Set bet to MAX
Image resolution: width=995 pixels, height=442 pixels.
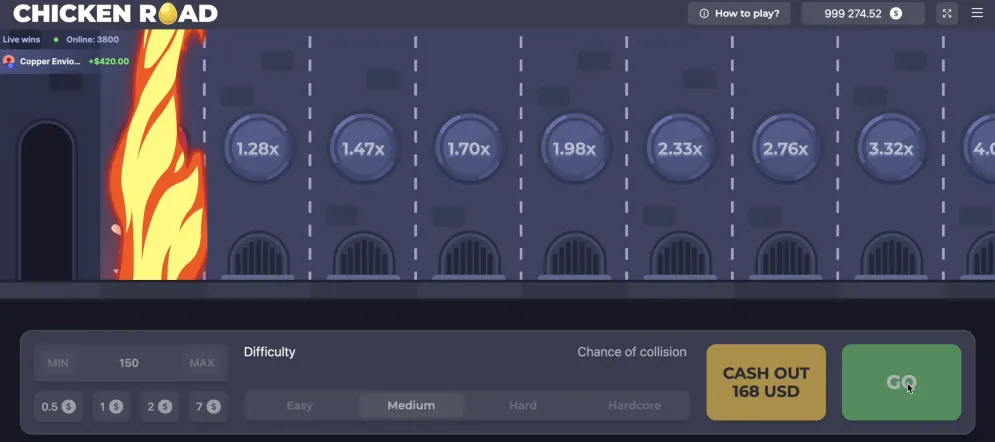202,363
